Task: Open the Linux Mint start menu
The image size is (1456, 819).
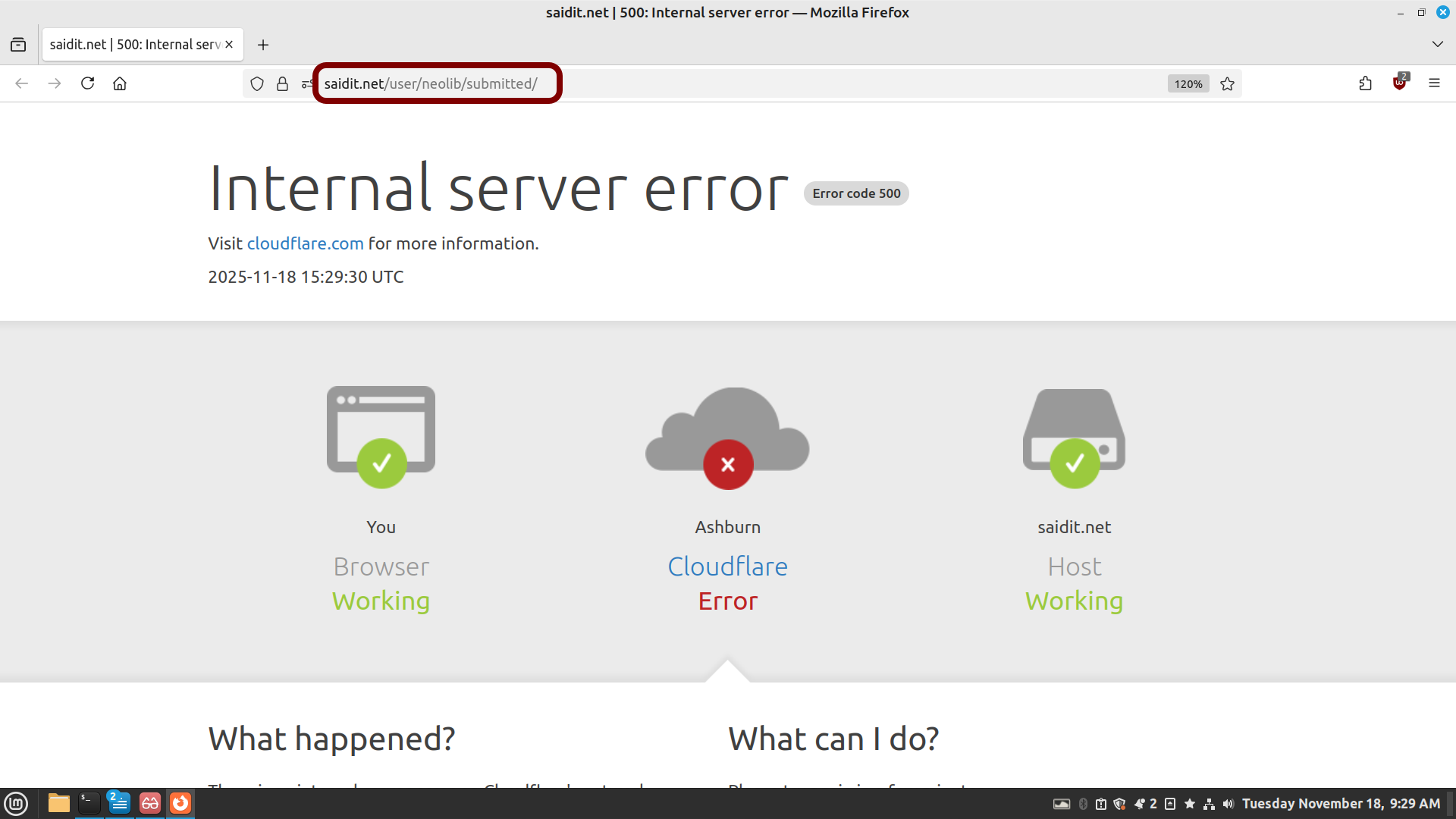Action: [16, 803]
